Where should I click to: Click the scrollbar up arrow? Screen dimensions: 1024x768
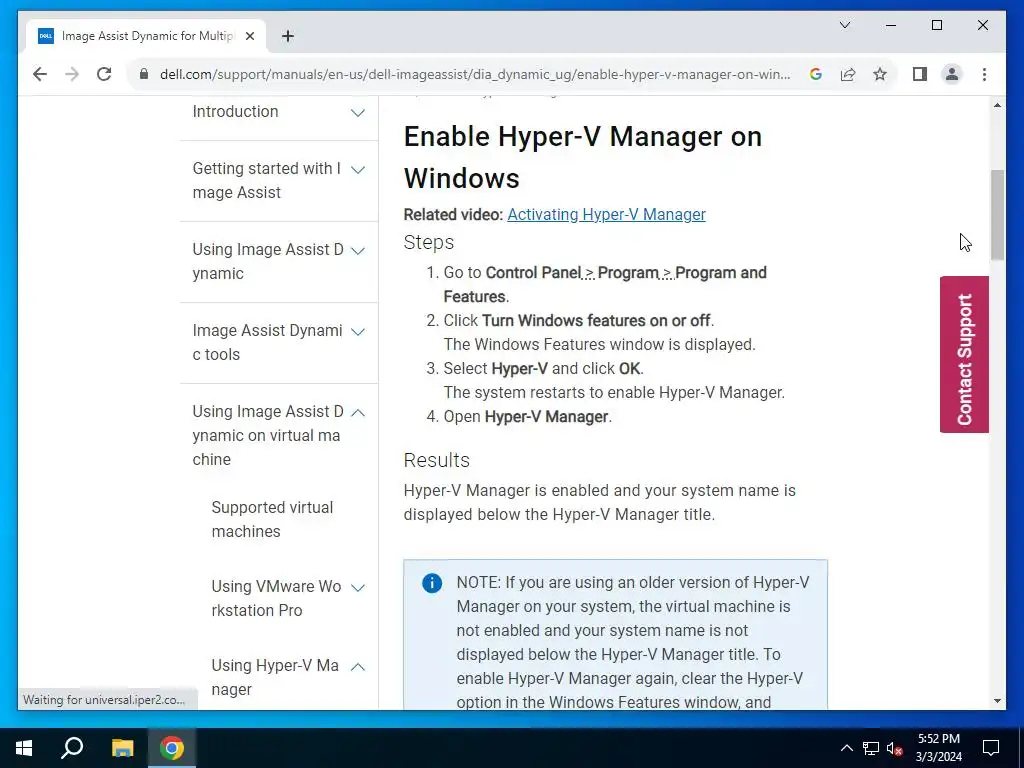tap(997, 105)
